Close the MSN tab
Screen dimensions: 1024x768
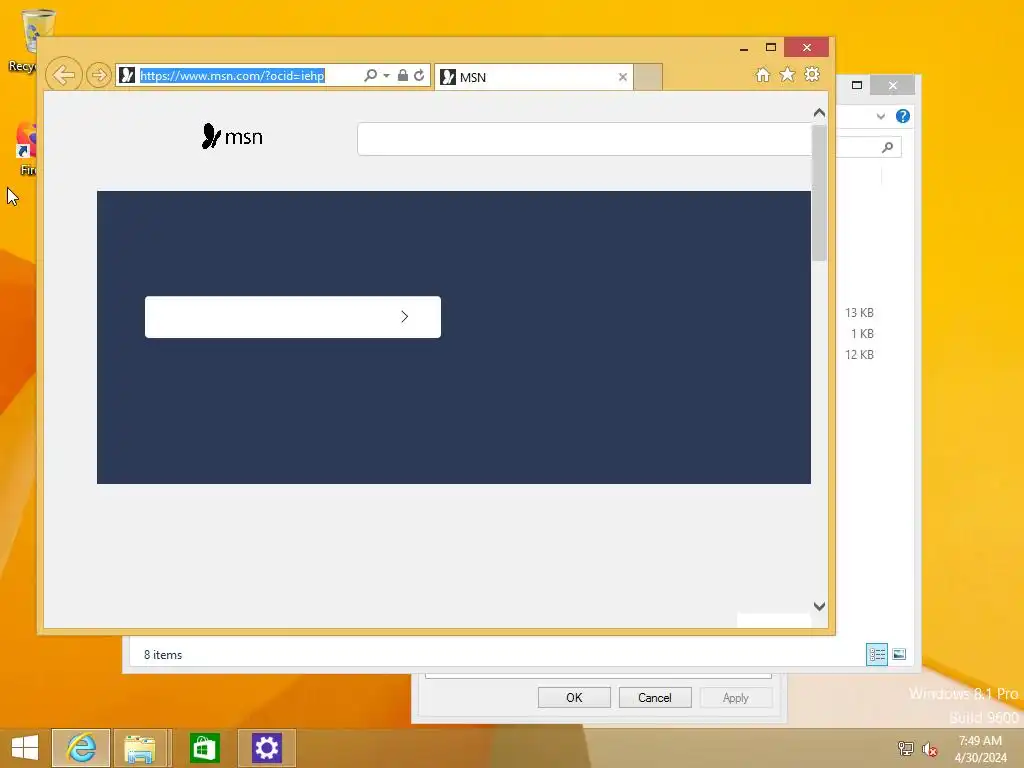point(622,77)
